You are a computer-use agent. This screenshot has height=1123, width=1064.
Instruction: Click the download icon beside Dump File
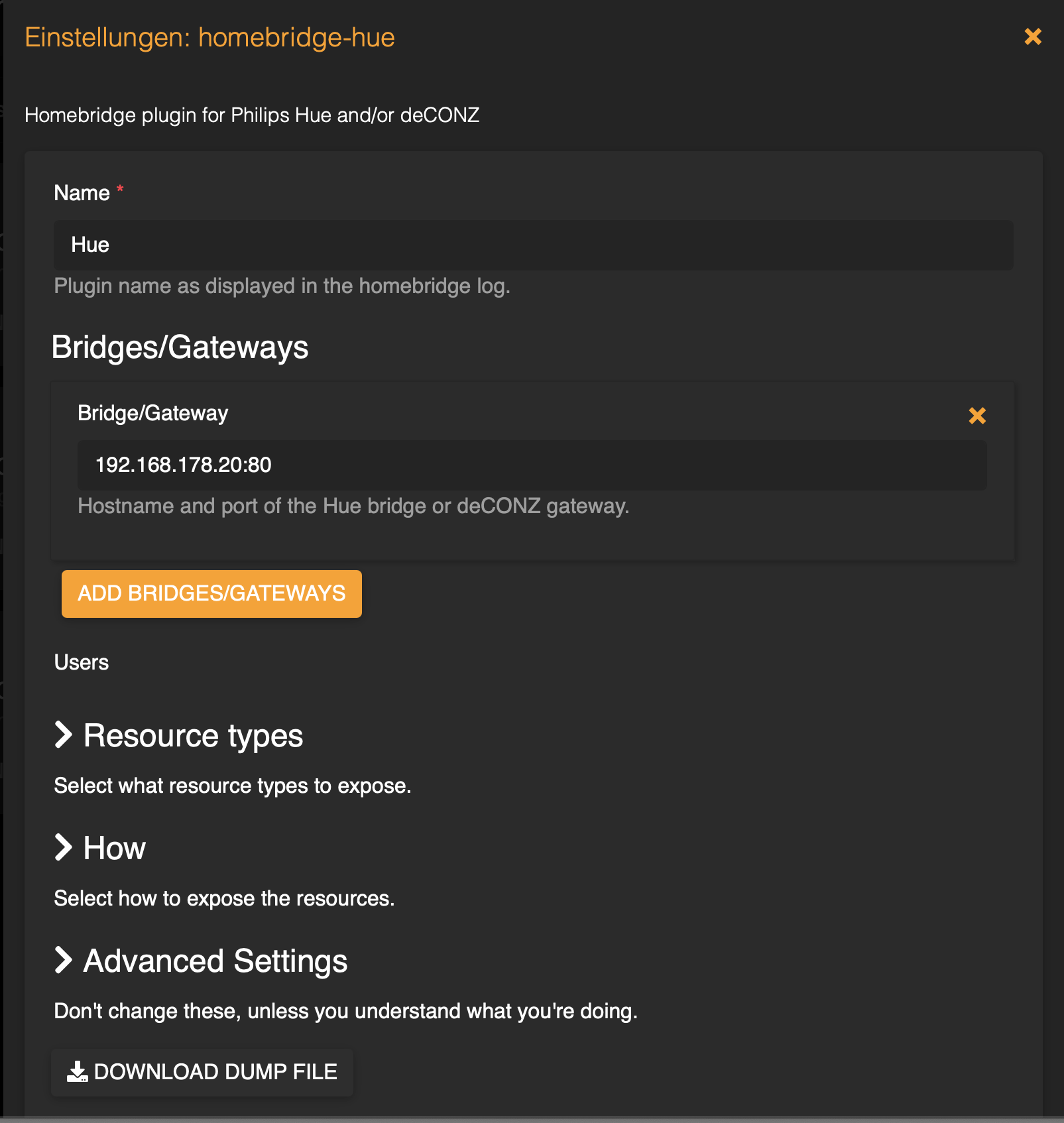click(77, 1071)
